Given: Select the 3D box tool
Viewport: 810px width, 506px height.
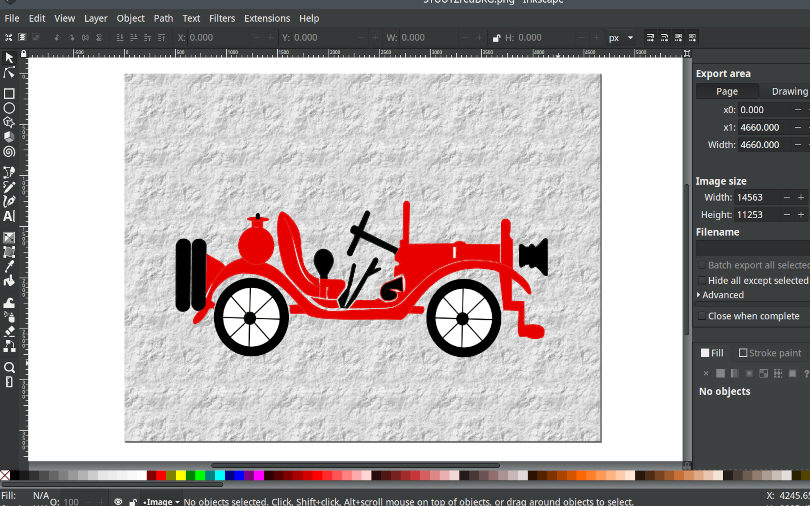Looking at the screenshot, I should click(9, 137).
